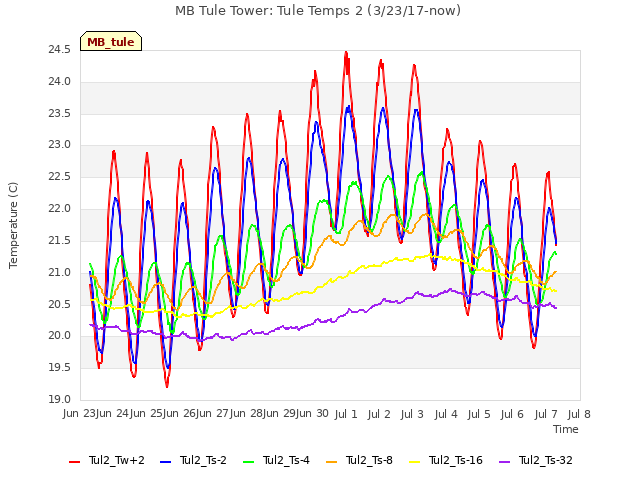
Task: Click the 23.0 y-axis tick label
Action: point(60,145)
